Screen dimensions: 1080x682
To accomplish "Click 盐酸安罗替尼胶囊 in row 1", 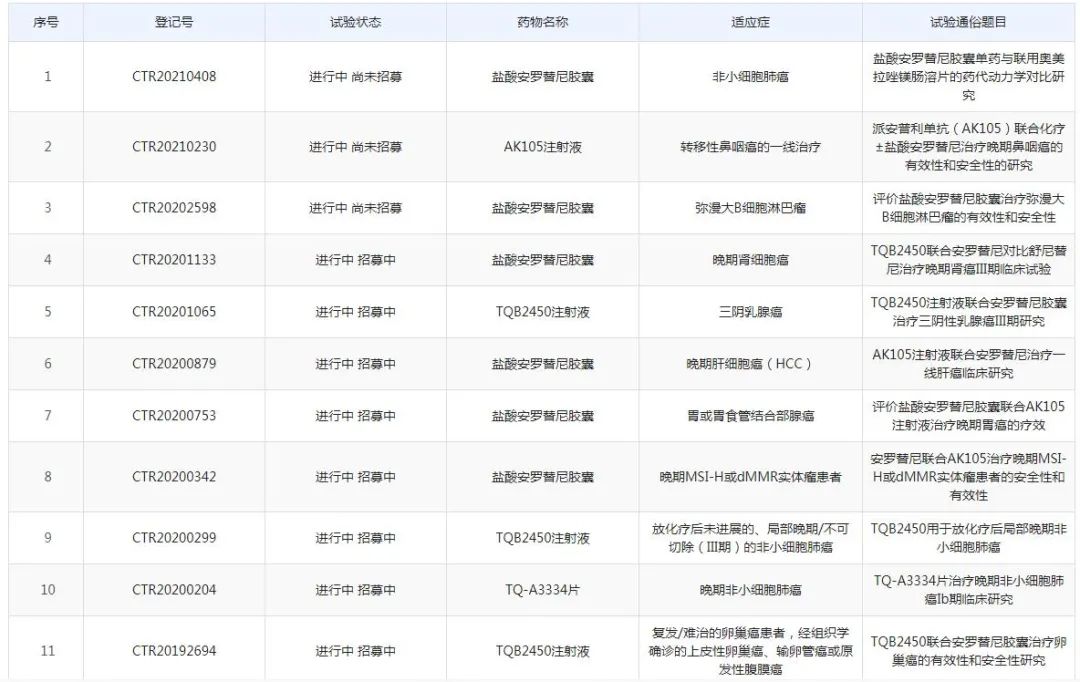I will pyautogui.click(x=543, y=76).
